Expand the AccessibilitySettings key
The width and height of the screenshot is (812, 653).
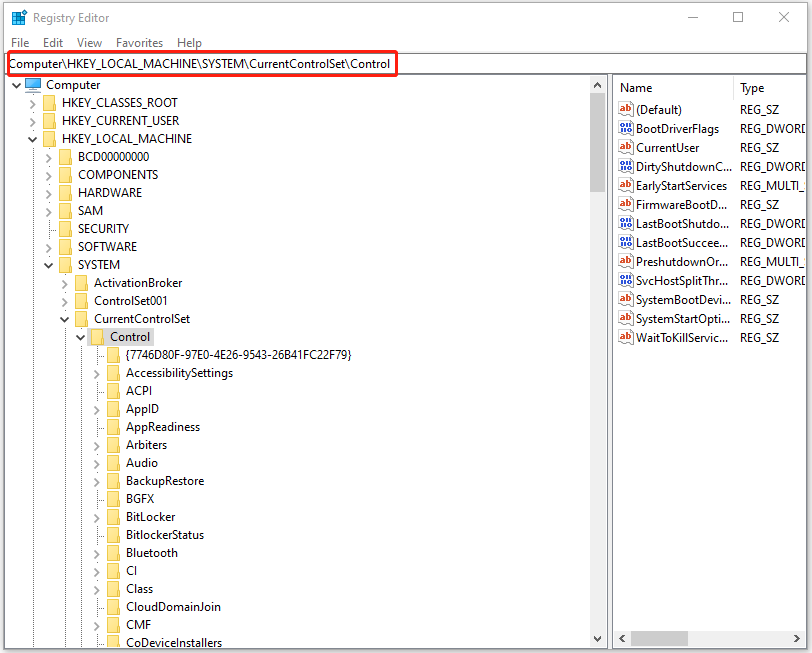click(97, 373)
